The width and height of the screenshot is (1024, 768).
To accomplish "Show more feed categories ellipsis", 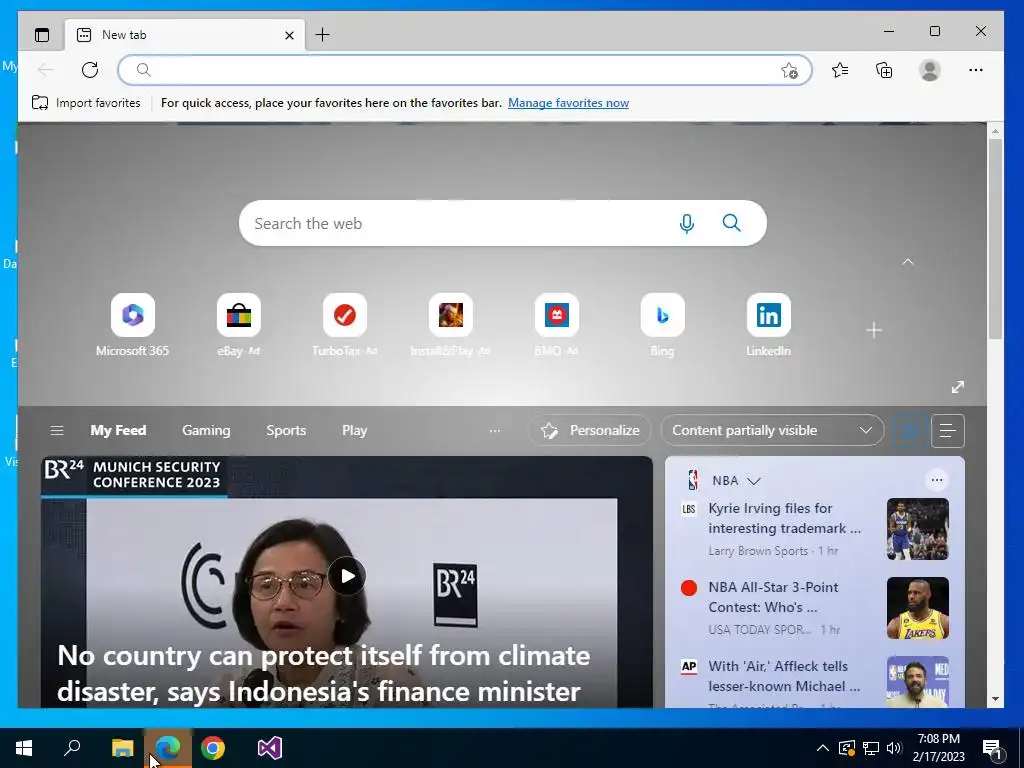I will pos(495,430).
